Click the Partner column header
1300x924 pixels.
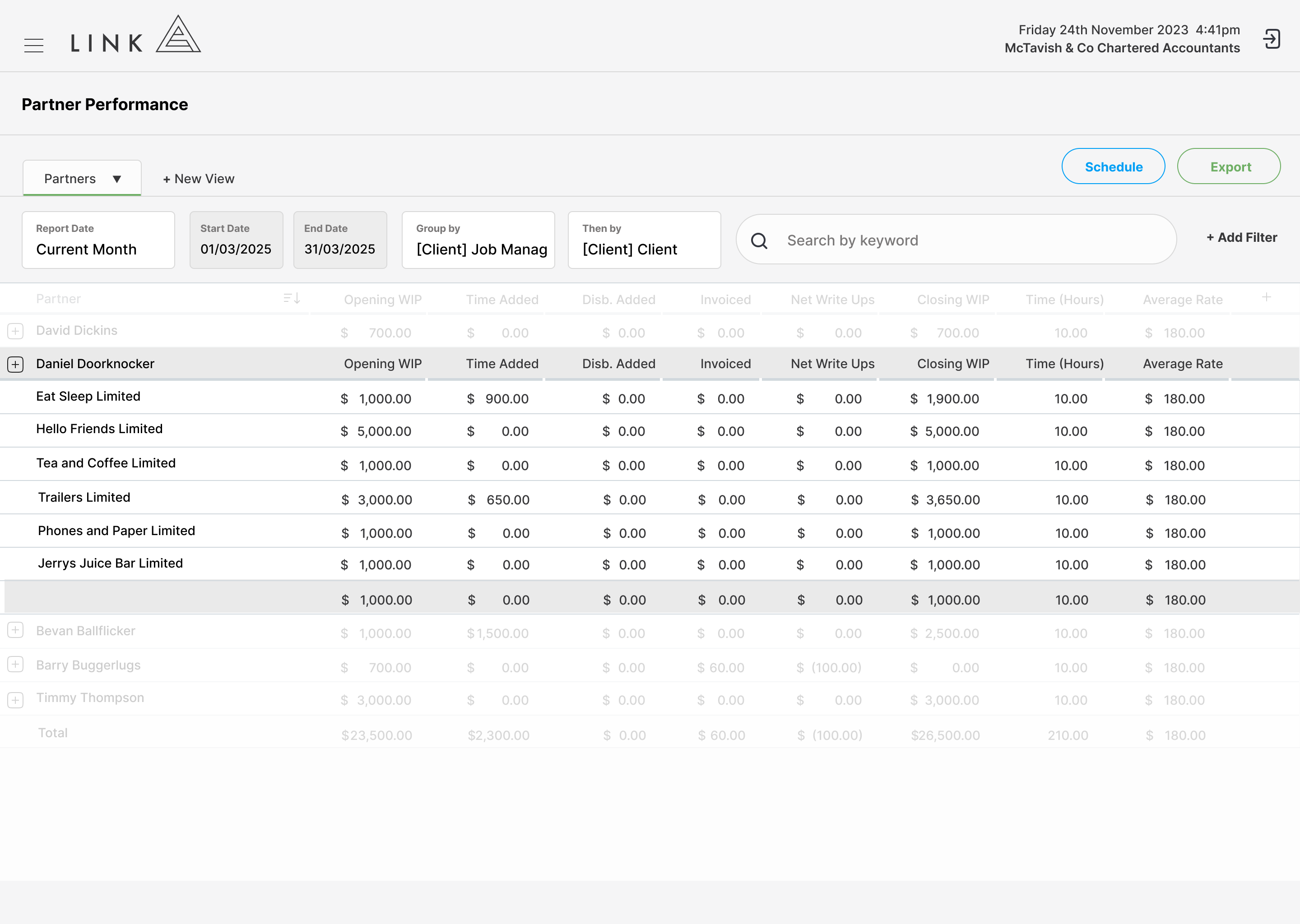coord(59,299)
